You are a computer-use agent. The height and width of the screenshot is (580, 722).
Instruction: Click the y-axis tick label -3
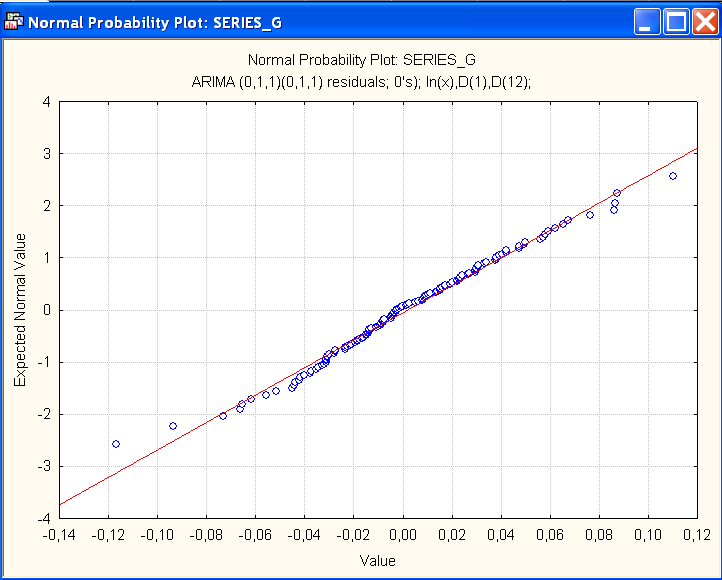pos(44,466)
